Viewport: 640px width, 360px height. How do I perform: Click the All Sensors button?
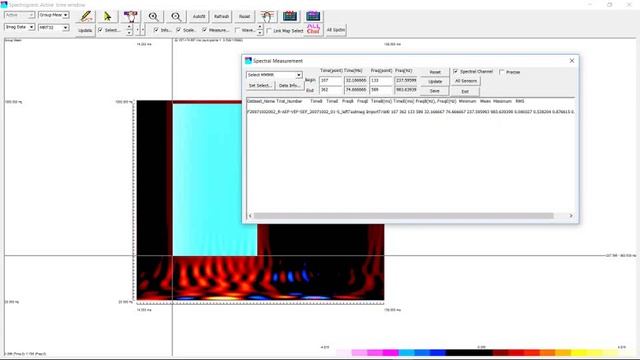pos(466,81)
